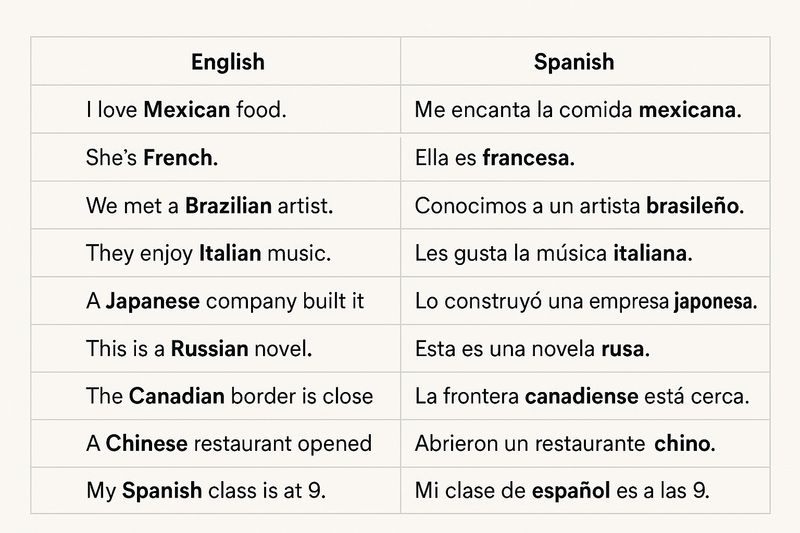Click the sentence 'Me encanta la comida mexicana.'

(x=578, y=110)
